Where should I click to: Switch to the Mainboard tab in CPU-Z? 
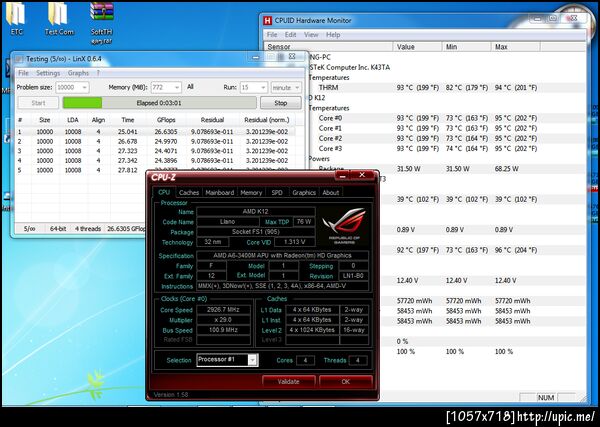pyautogui.click(x=220, y=192)
